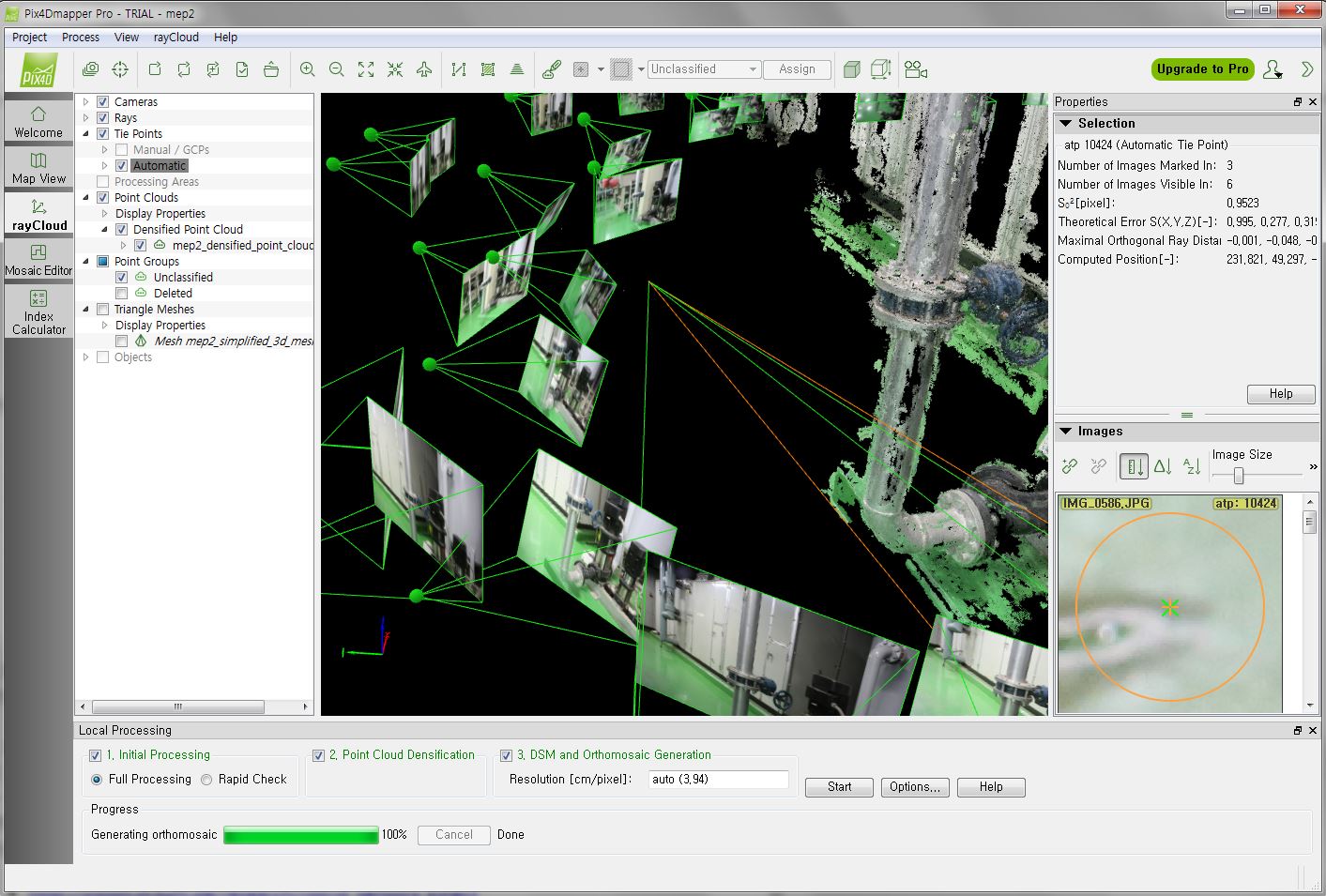
Task: Expand the Cameras tree node
Action: click(86, 101)
